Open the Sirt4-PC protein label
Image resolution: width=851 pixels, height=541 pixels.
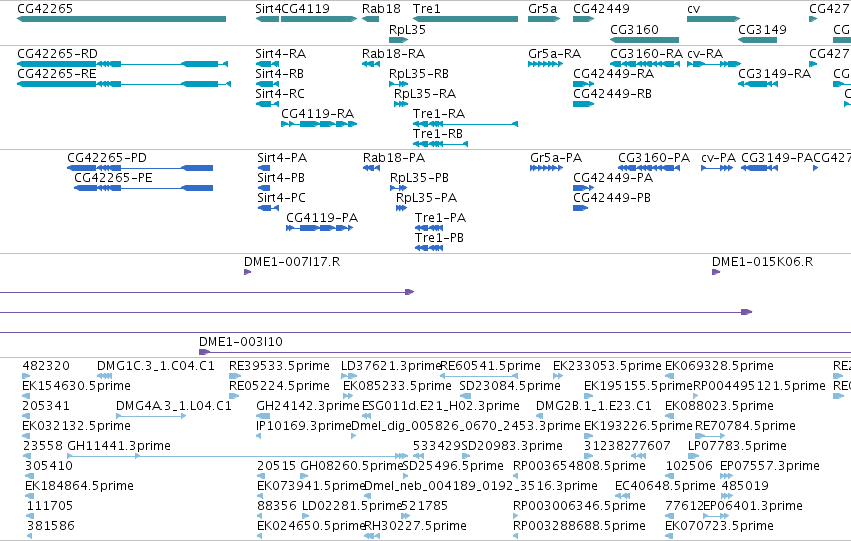(282, 198)
